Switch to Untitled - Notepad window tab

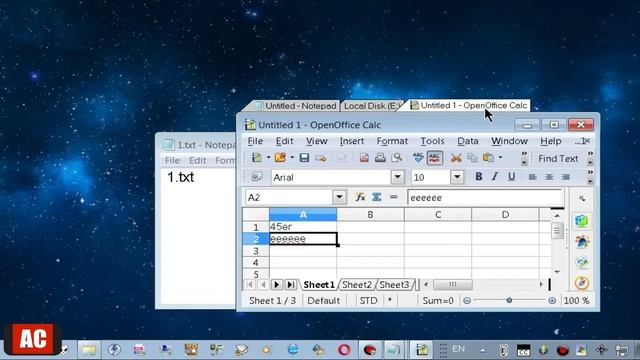[296, 106]
